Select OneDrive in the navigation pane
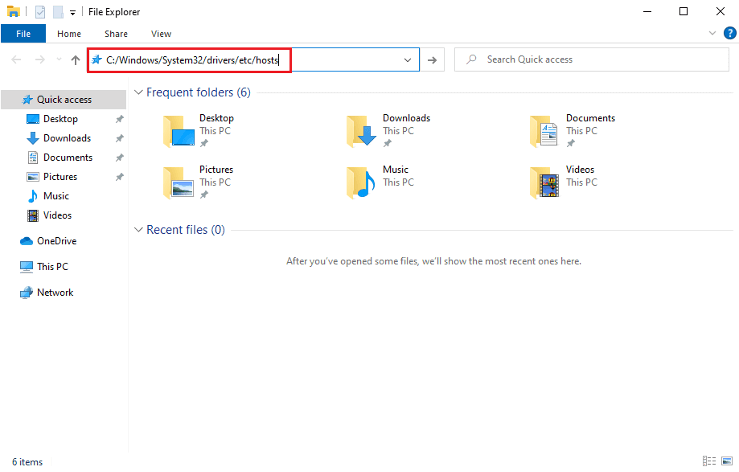The width and height of the screenshot is (739, 472). click(56, 241)
